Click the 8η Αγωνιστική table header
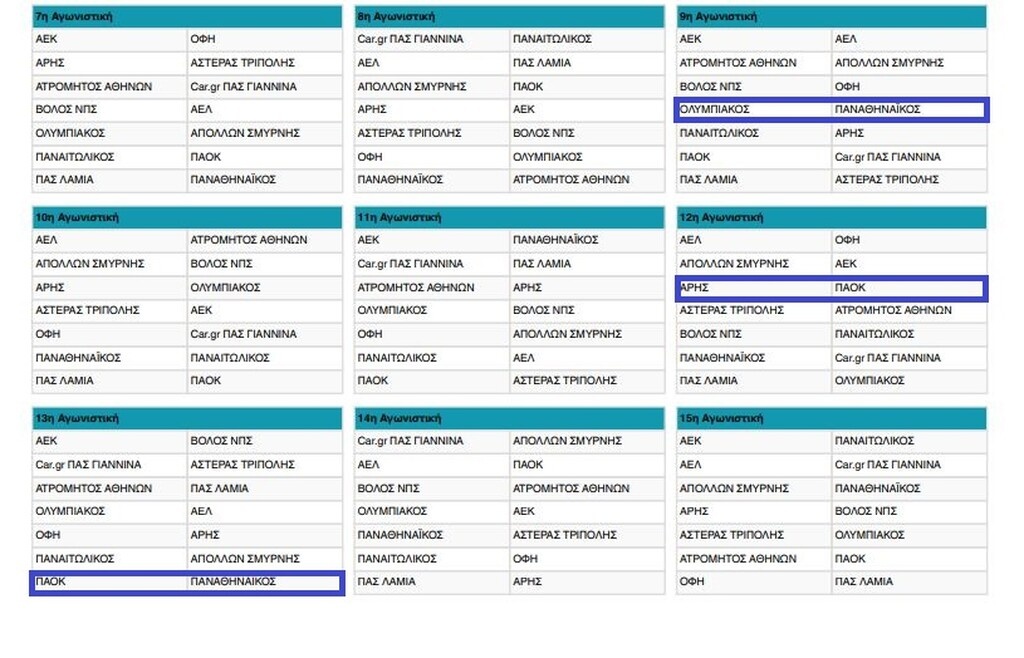 509,17
